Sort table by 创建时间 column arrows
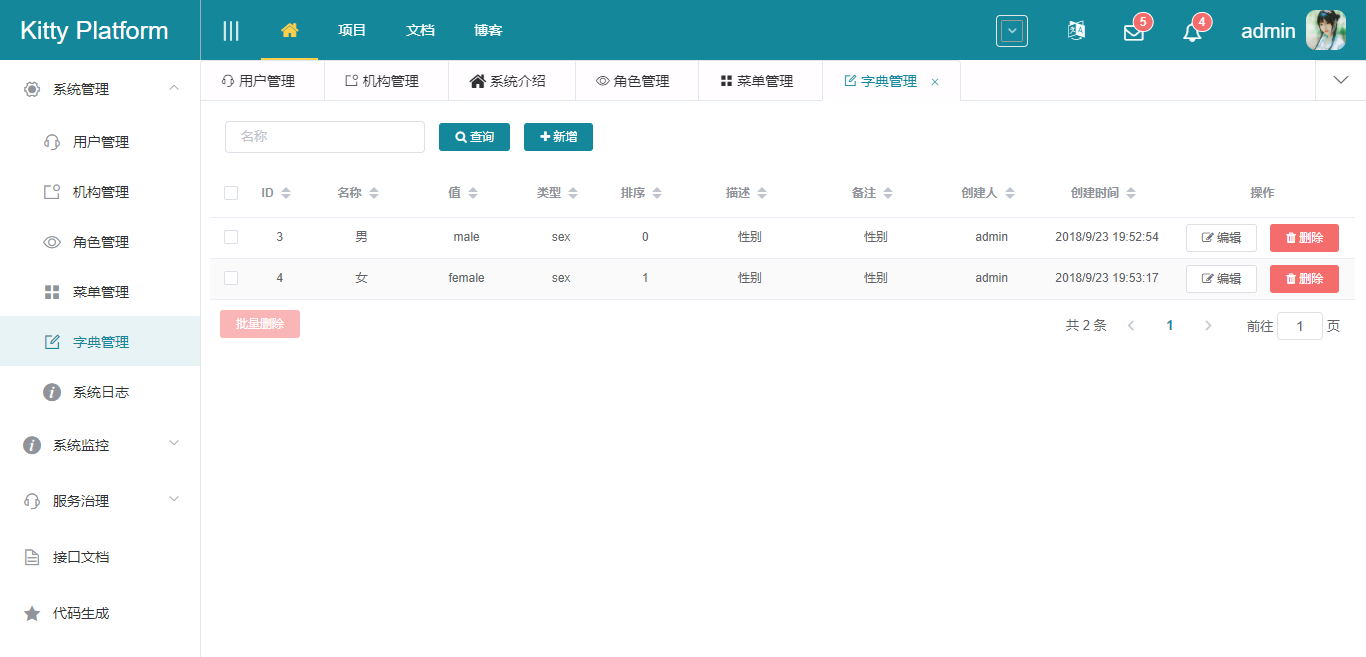The image size is (1366, 657). tap(1131, 193)
